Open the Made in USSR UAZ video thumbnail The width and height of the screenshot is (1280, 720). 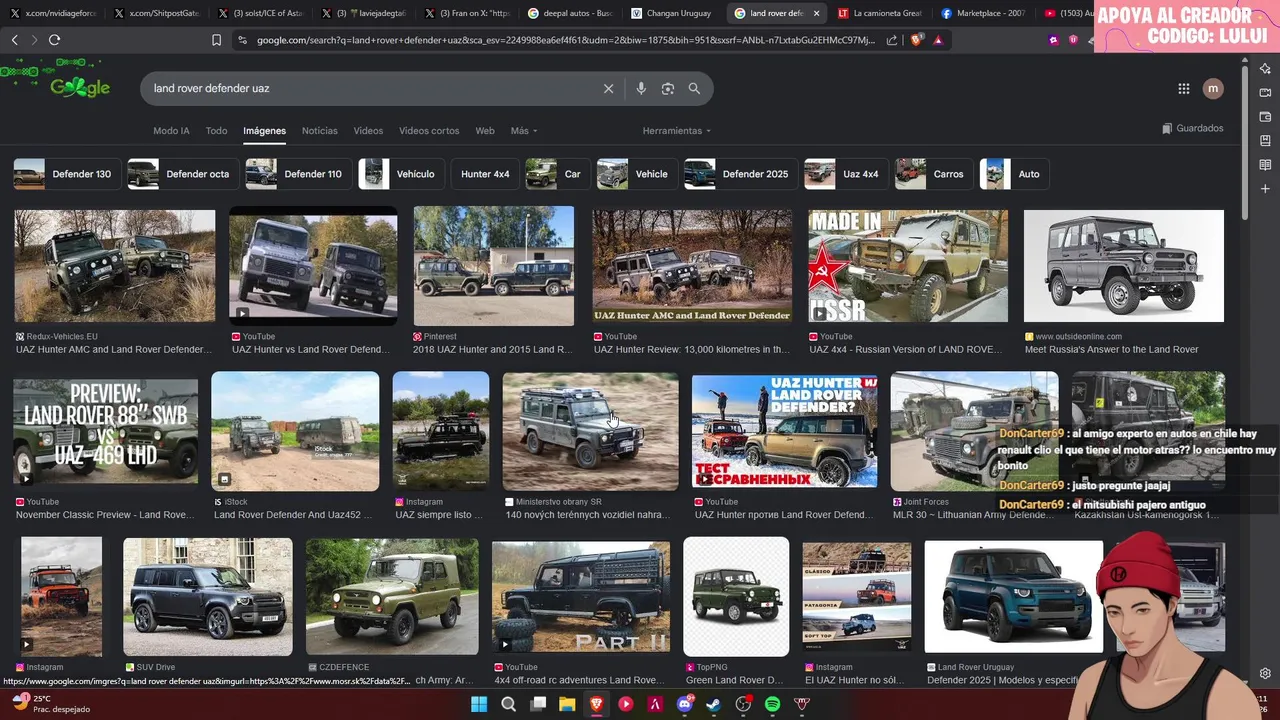tap(908, 266)
